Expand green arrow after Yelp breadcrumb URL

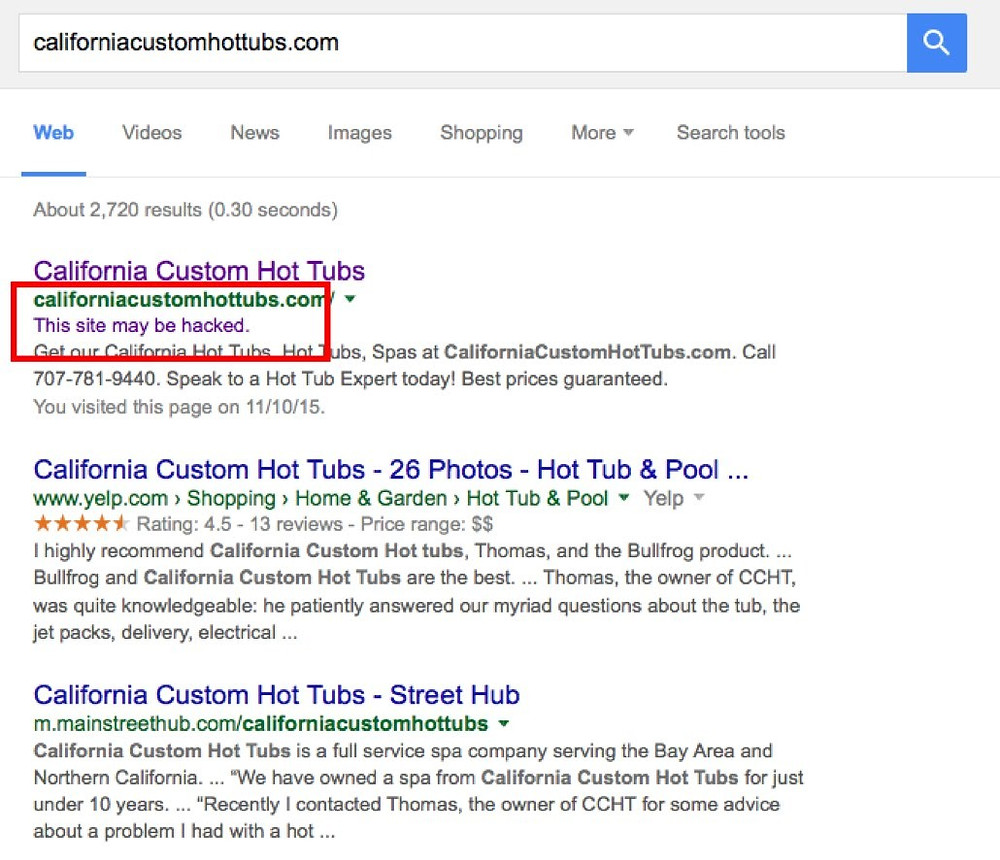(x=624, y=497)
